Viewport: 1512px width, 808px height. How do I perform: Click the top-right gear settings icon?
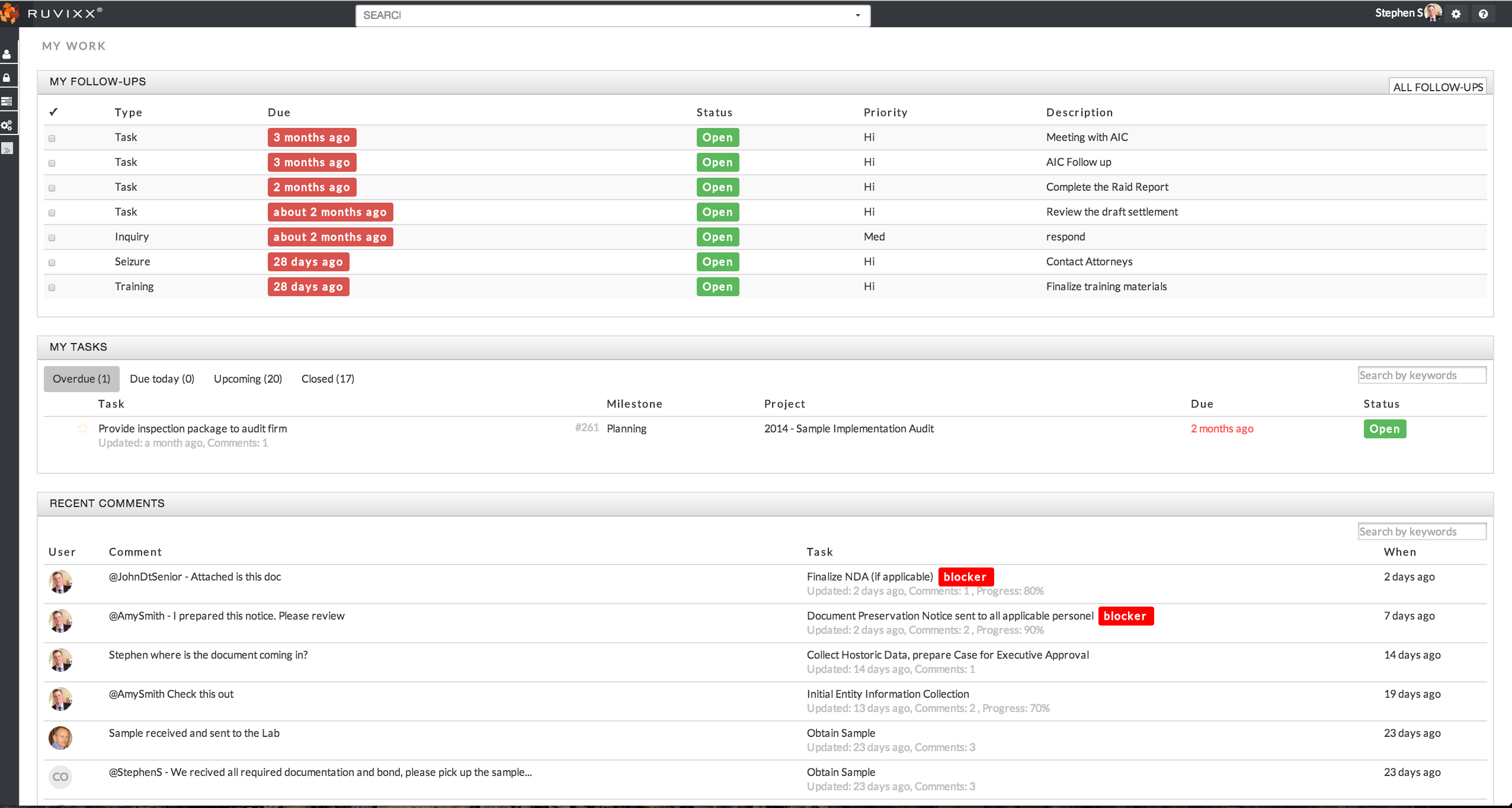click(x=1456, y=14)
